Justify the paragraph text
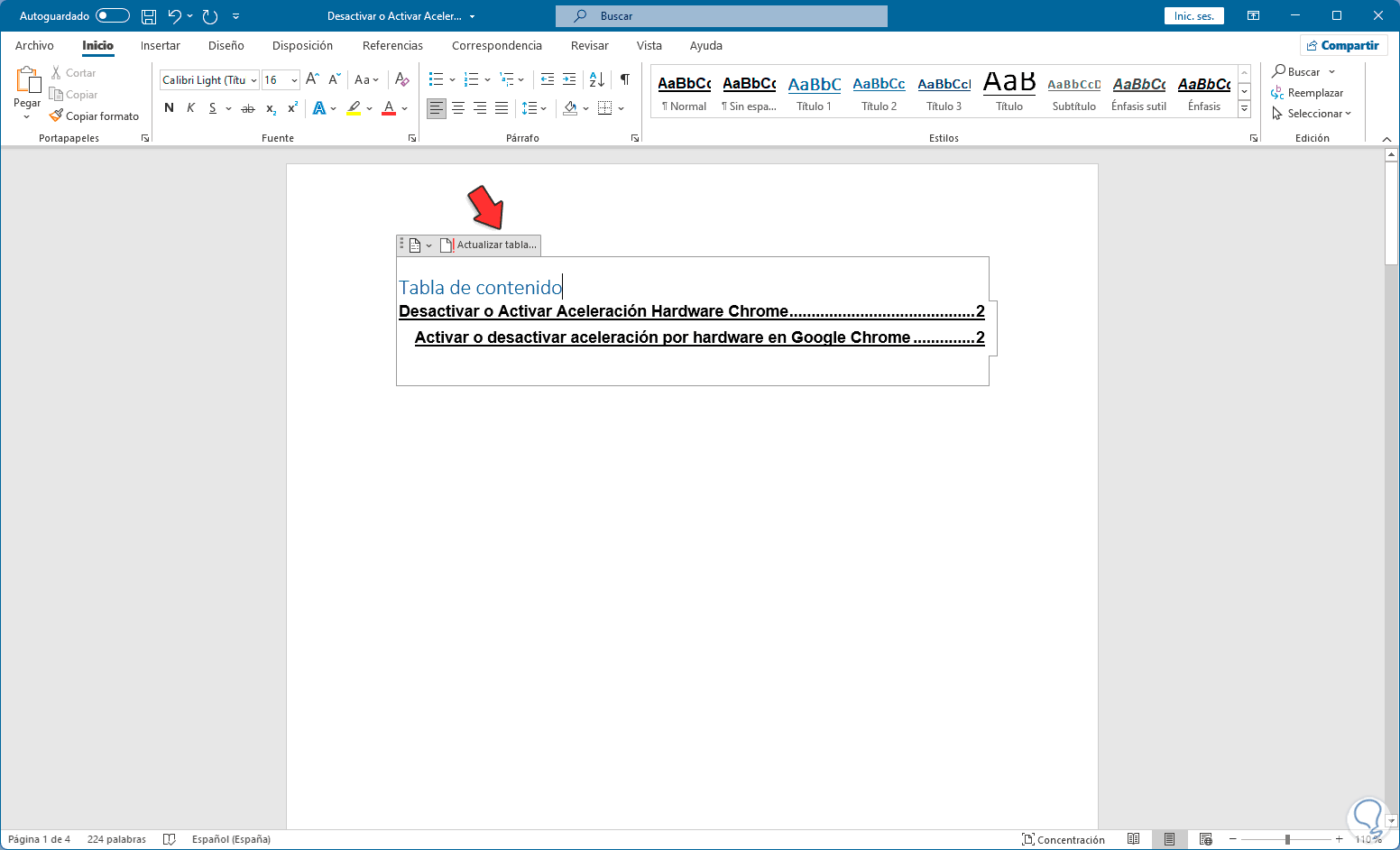 (x=502, y=108)
